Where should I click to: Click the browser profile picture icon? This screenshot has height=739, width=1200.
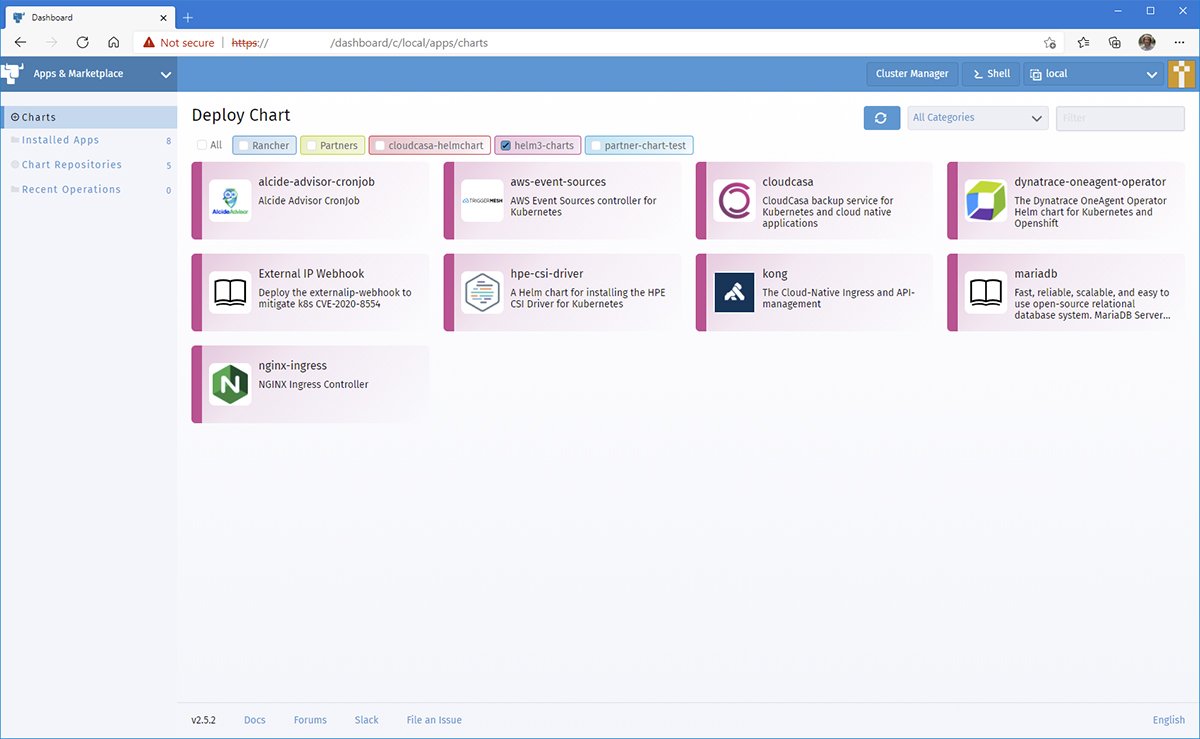(x=1147, y=43)
